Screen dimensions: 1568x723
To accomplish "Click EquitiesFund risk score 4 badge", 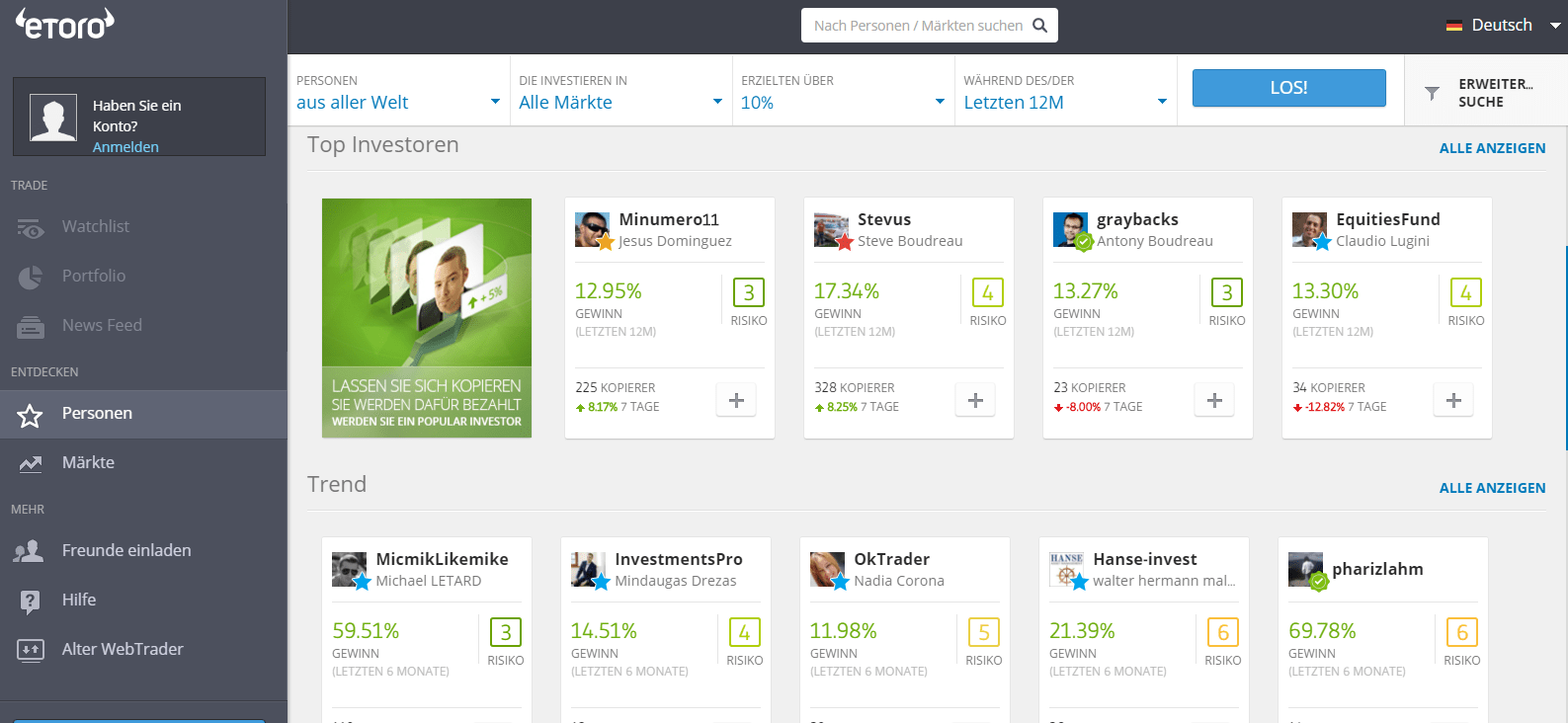I will coord(1466,292).
